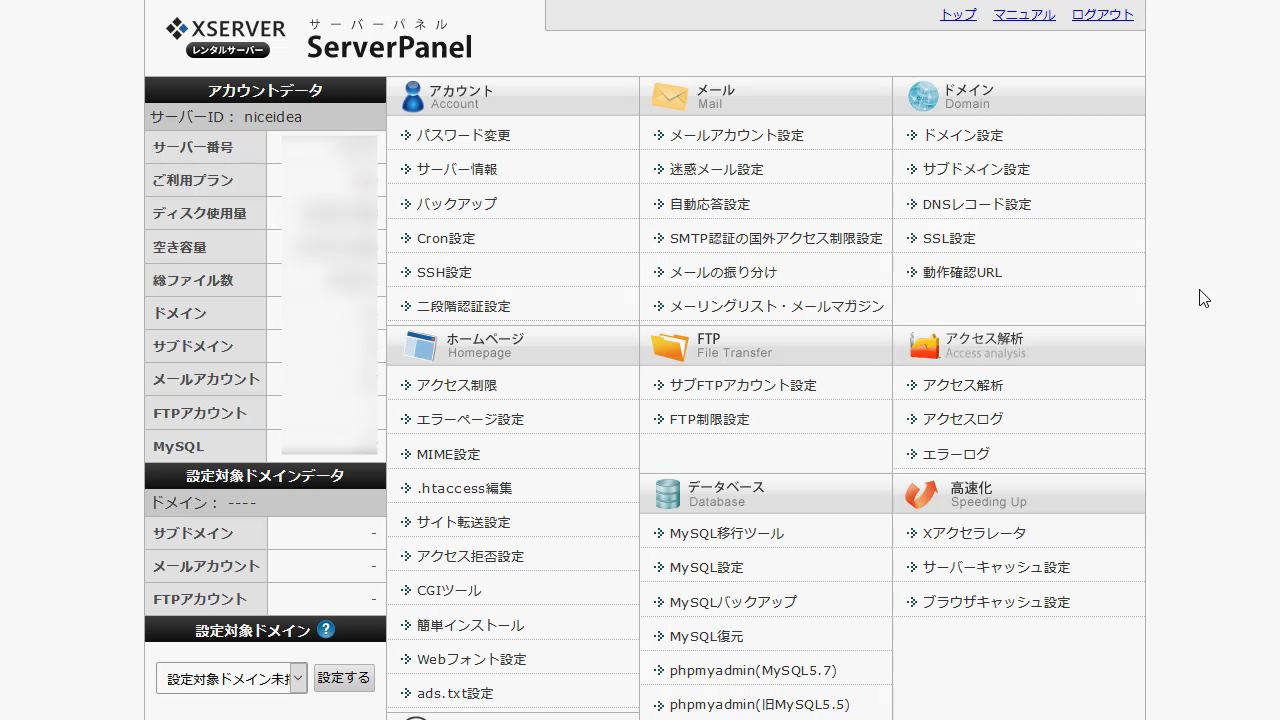
Task: Click the Speeding Up arrow icon
Action: [921, 494]
